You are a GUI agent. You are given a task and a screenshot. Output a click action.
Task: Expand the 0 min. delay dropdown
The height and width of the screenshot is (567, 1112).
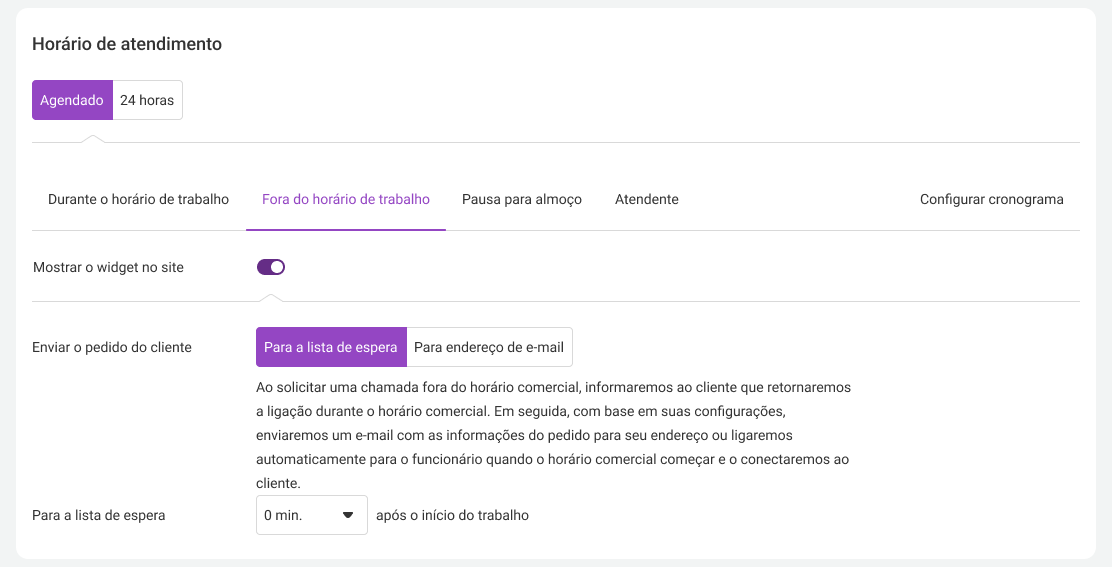pos(311,515)
